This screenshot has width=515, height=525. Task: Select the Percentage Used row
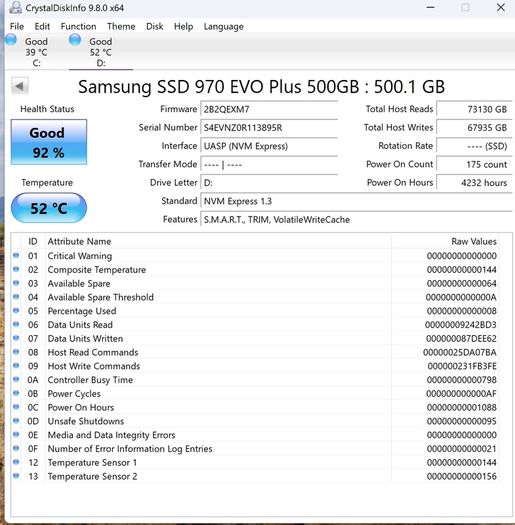click(255, 311)
